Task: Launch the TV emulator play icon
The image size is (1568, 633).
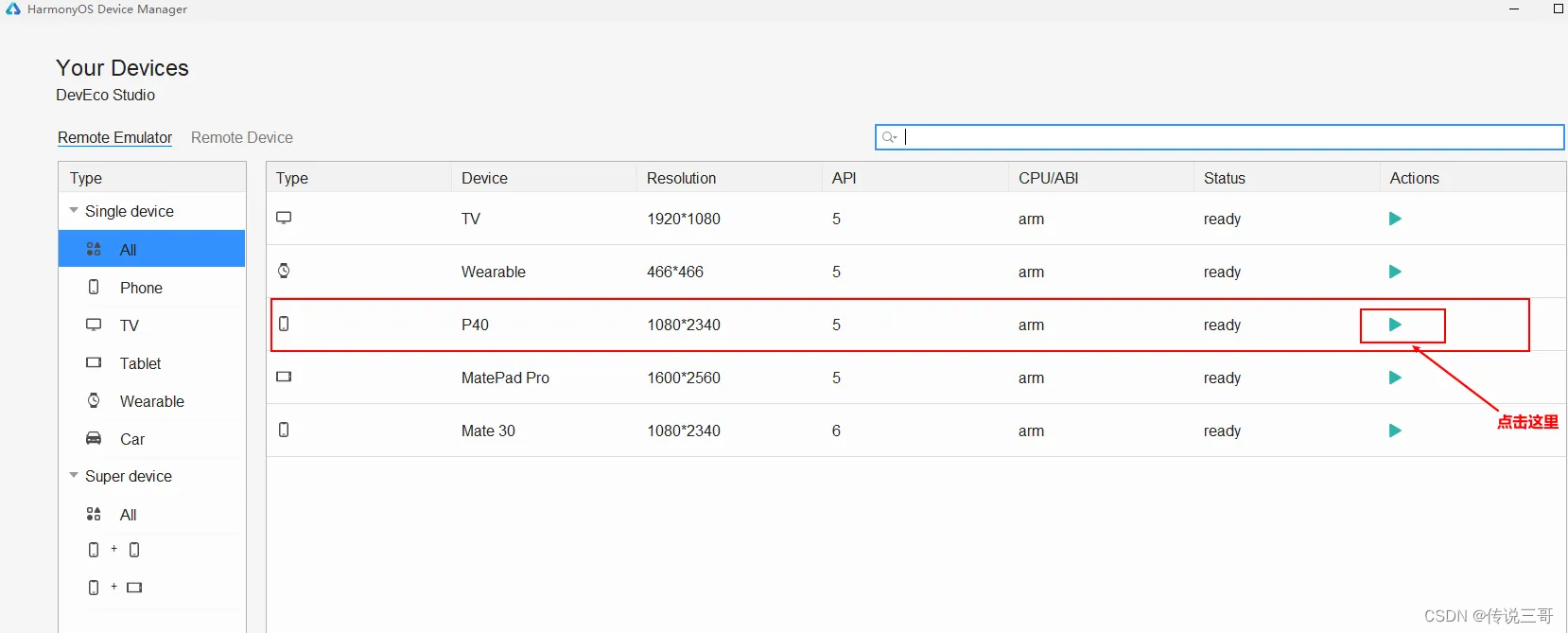Action: (1395, 219)
